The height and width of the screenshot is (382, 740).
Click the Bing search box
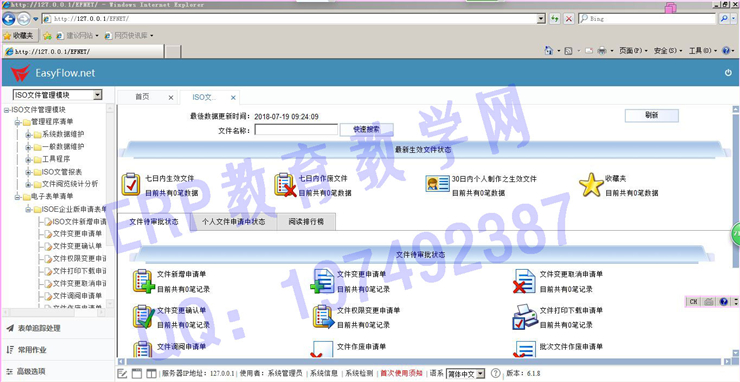point(647,18)
